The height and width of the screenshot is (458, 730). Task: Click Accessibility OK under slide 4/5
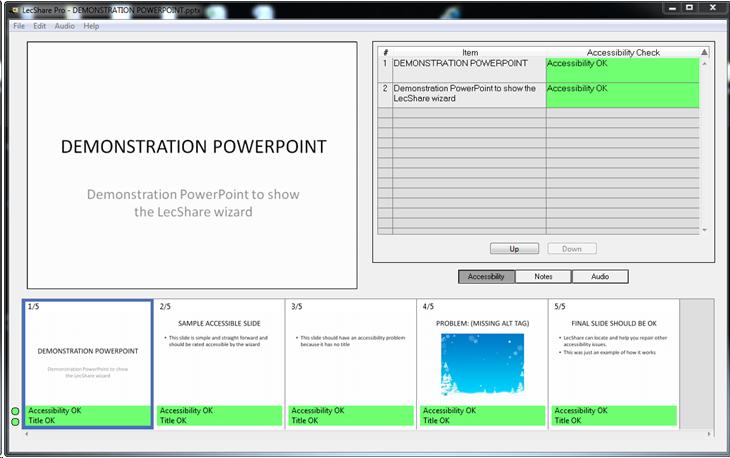(x=449, y=411)
